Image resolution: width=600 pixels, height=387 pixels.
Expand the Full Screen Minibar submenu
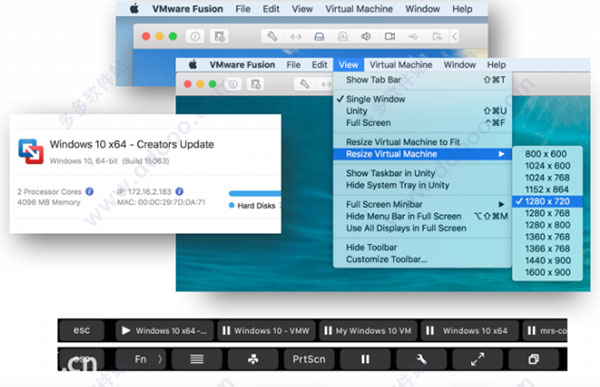point(422,204)
